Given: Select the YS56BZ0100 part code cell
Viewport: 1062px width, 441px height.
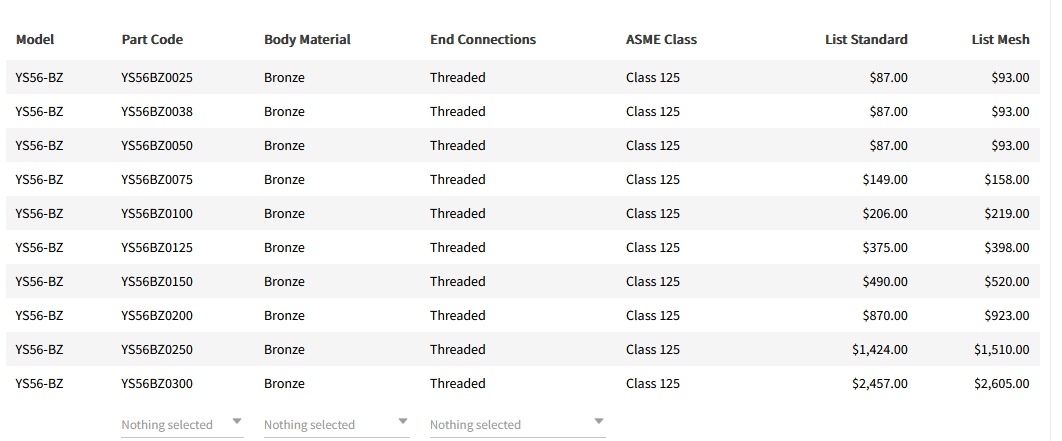Looking at the screenshot, I should [x=157, y=214].
